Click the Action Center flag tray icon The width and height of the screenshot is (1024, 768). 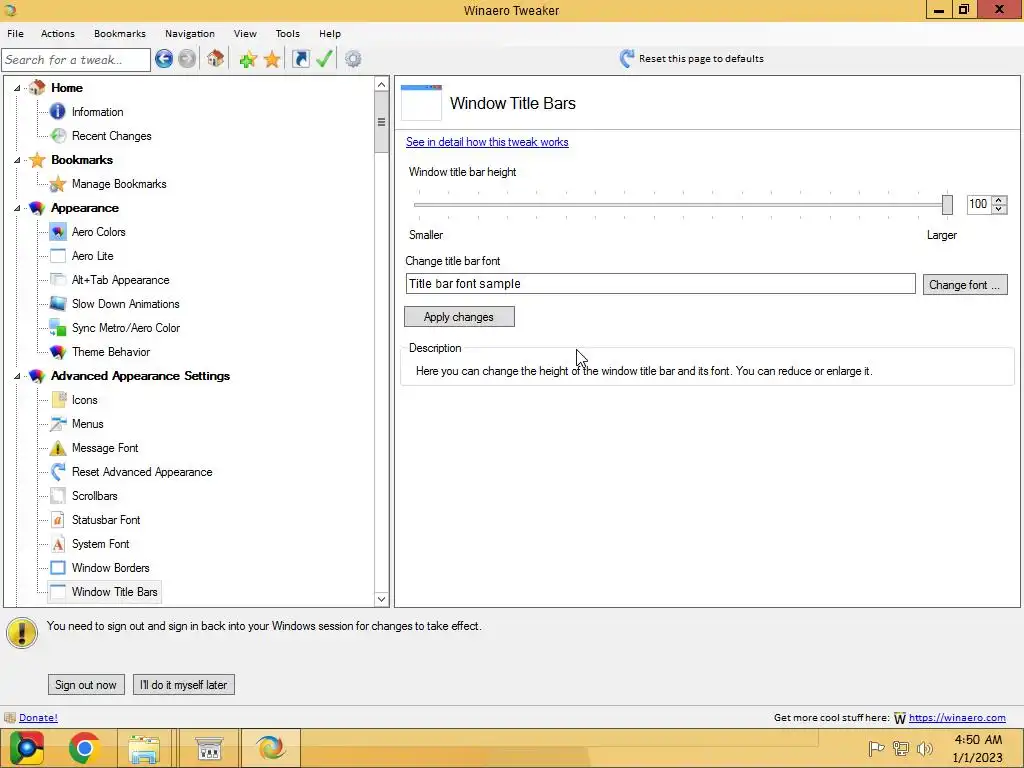[876, 748]
